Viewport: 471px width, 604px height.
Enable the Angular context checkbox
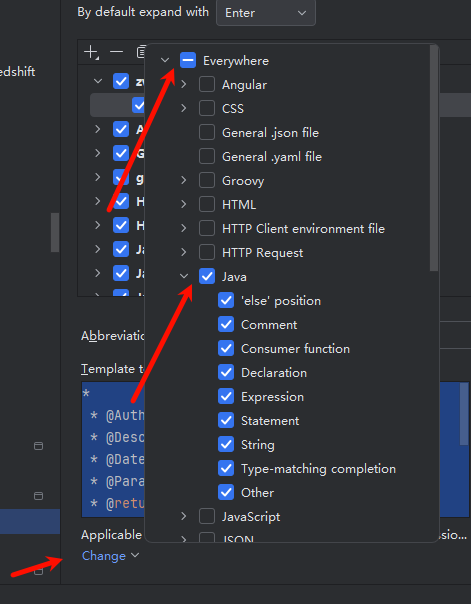pyautogui.click(x=207, y=84)
